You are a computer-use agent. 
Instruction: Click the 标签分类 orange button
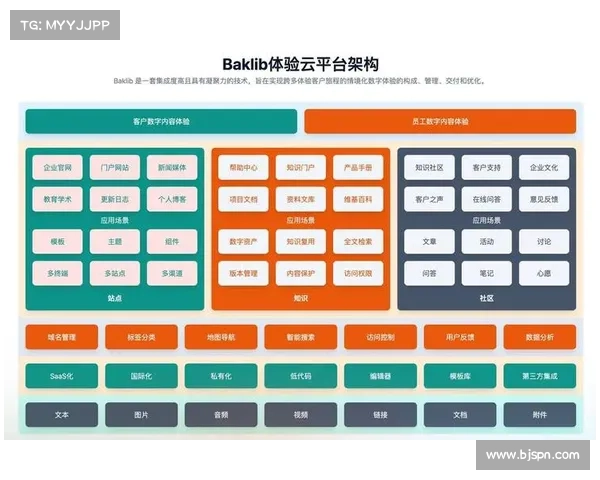coord(141,337)
